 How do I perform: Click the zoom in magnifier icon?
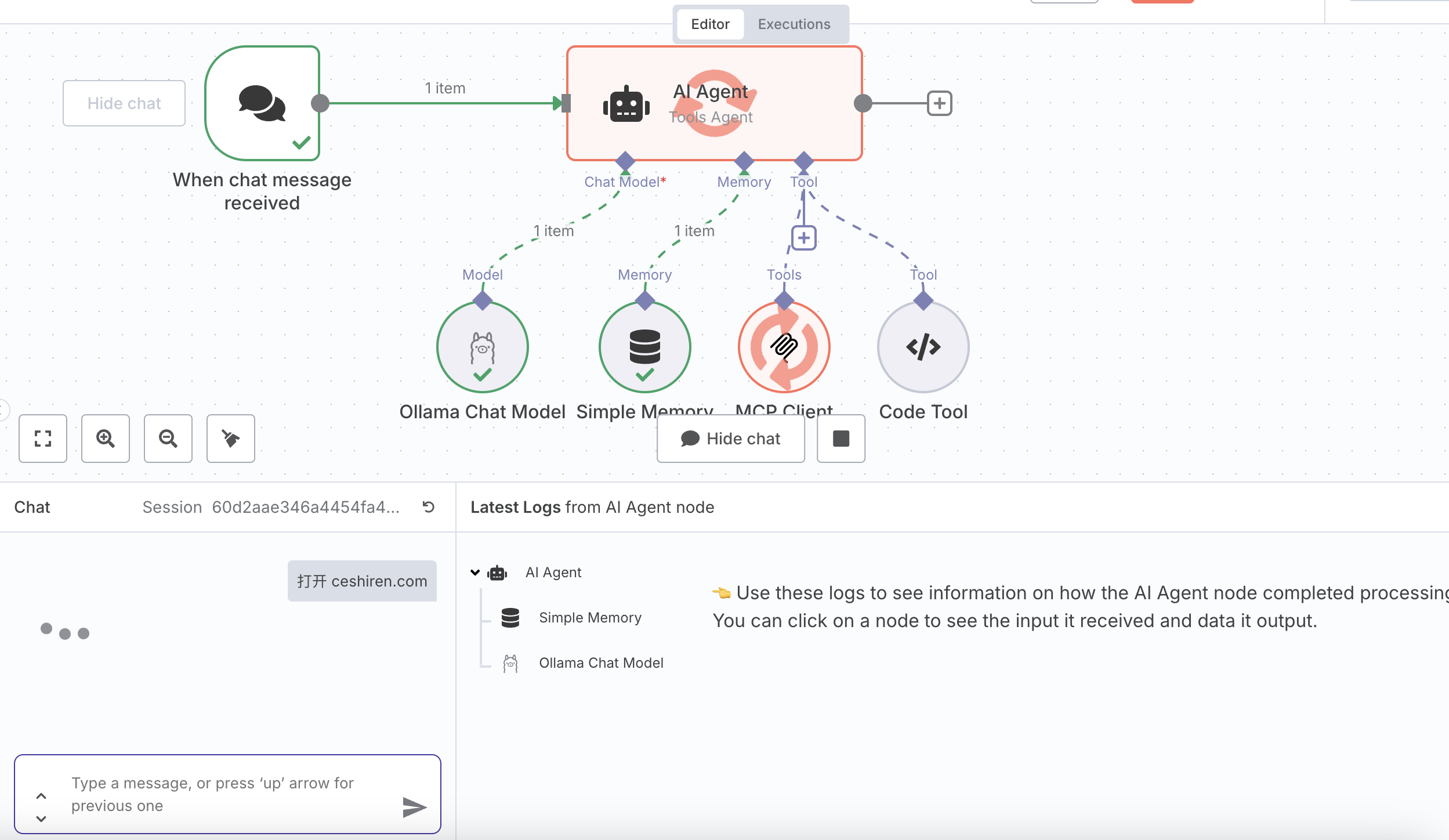pos(106,439)
